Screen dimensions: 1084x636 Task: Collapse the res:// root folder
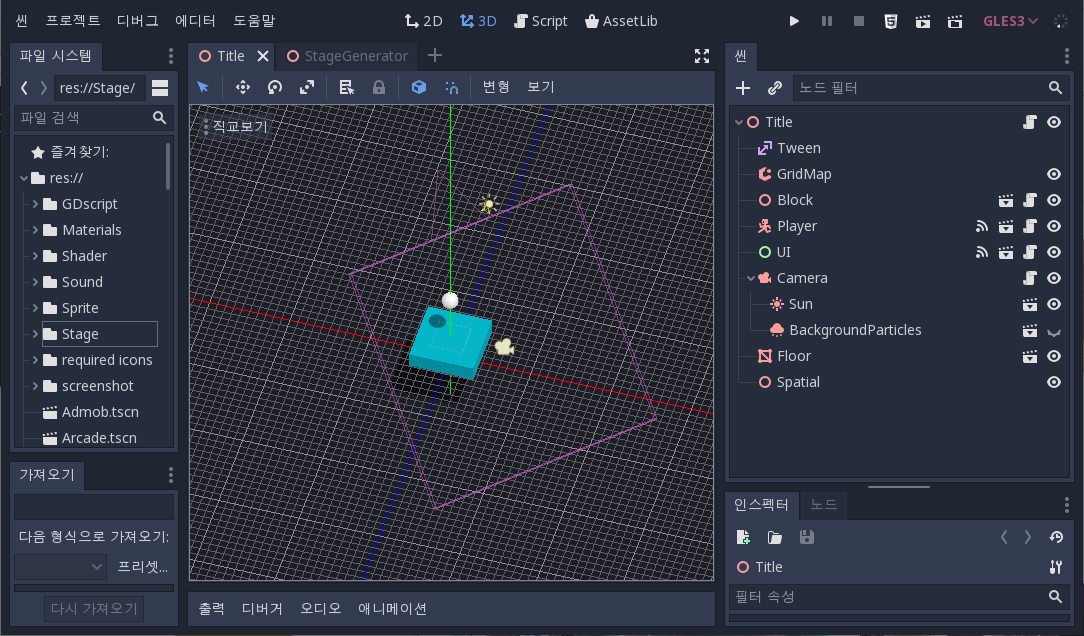[x=24, y=178]
